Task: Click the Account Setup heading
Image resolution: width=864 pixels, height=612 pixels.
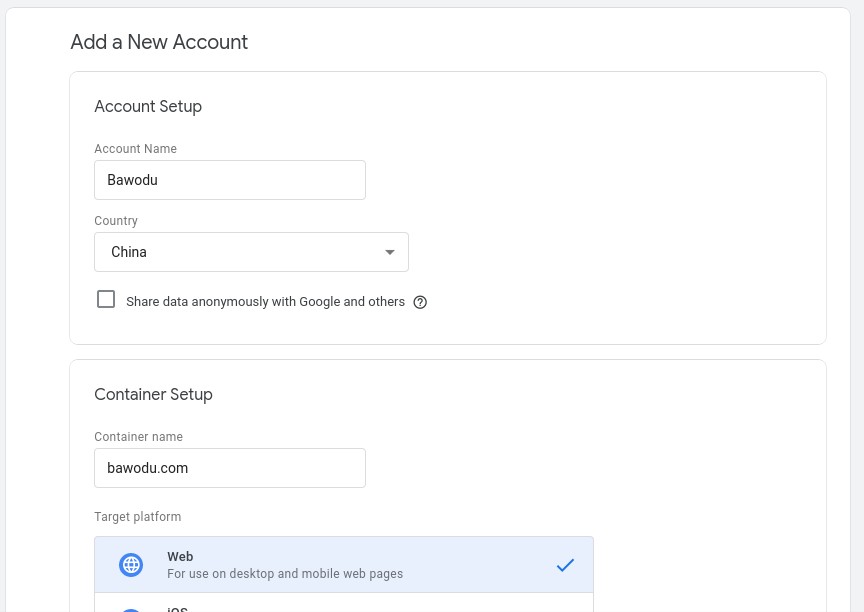Action: point(148,106)
